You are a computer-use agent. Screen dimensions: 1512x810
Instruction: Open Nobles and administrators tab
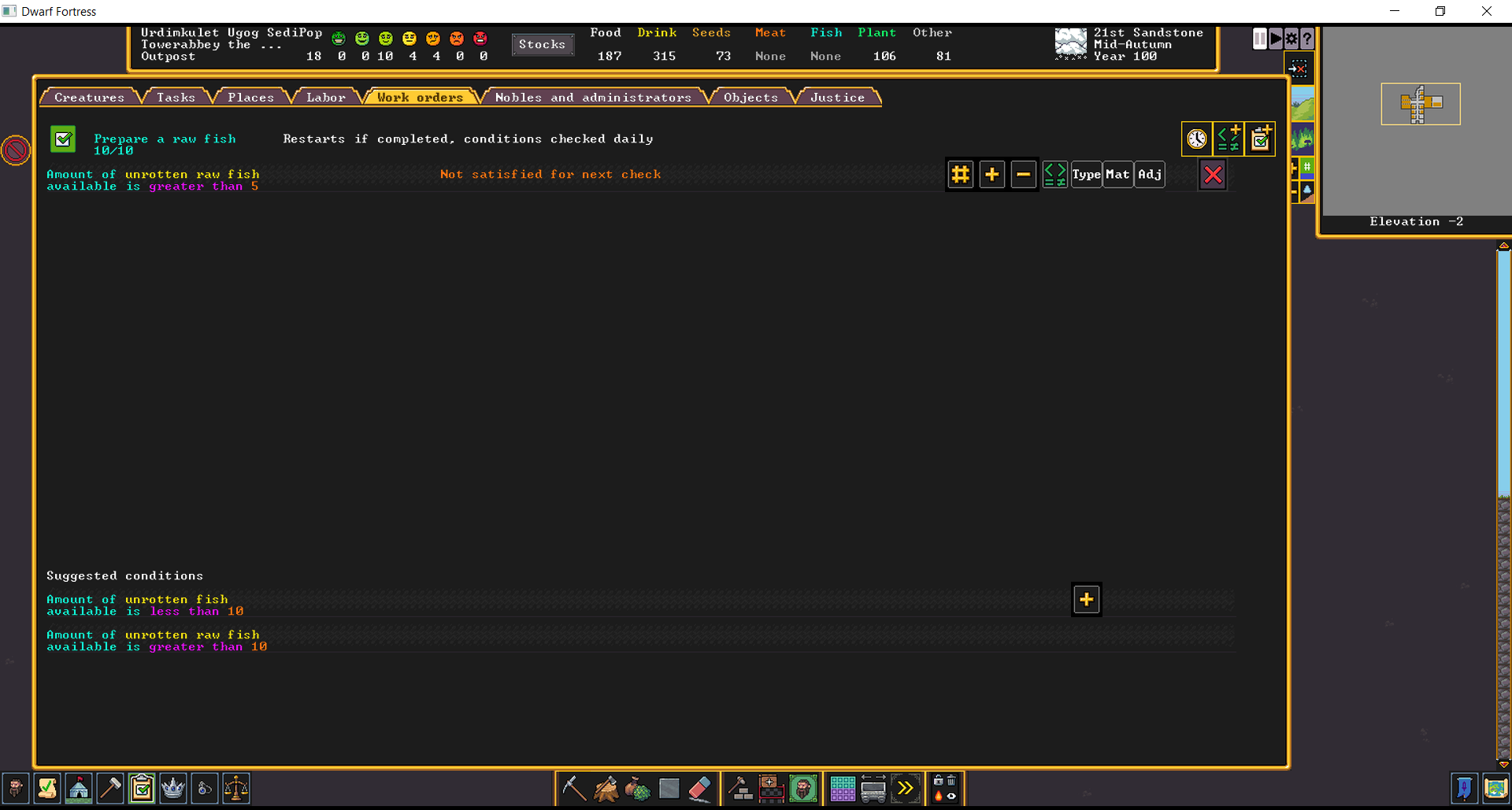coord(593,97)
